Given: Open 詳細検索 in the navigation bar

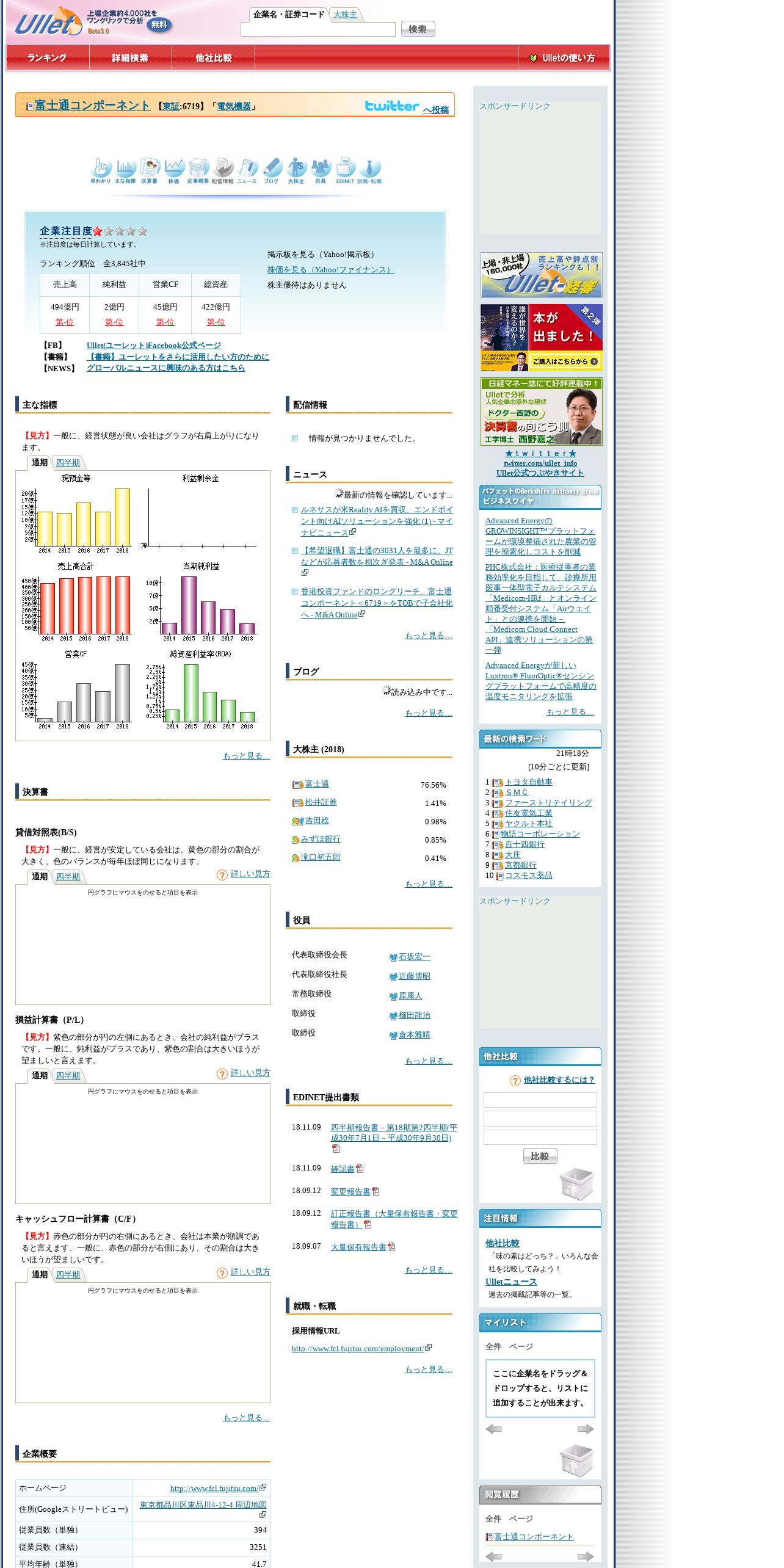Looking at the screenshot, I should click(x=130, y=58).
